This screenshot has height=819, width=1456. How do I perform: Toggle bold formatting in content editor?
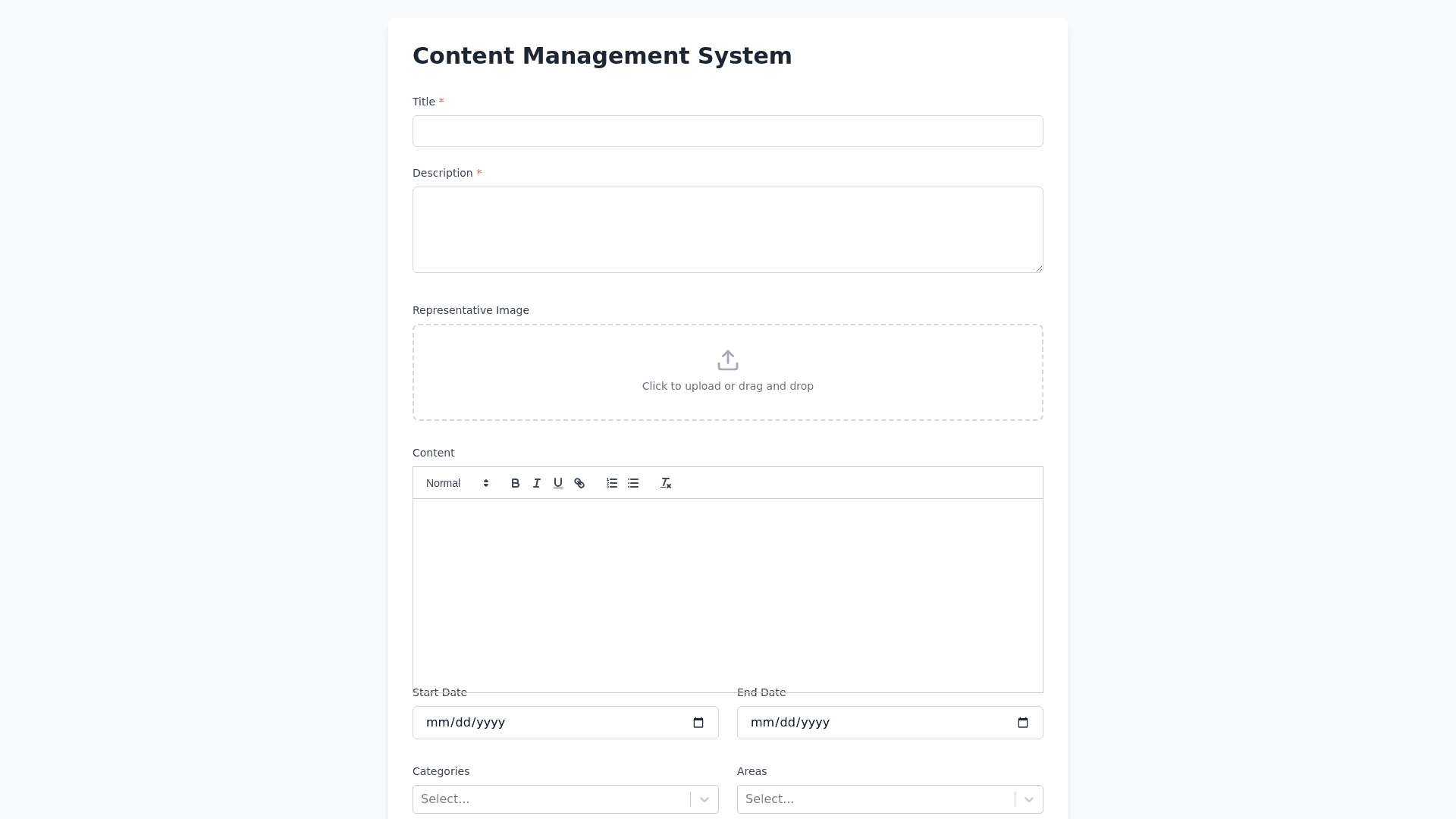(515, 483)
